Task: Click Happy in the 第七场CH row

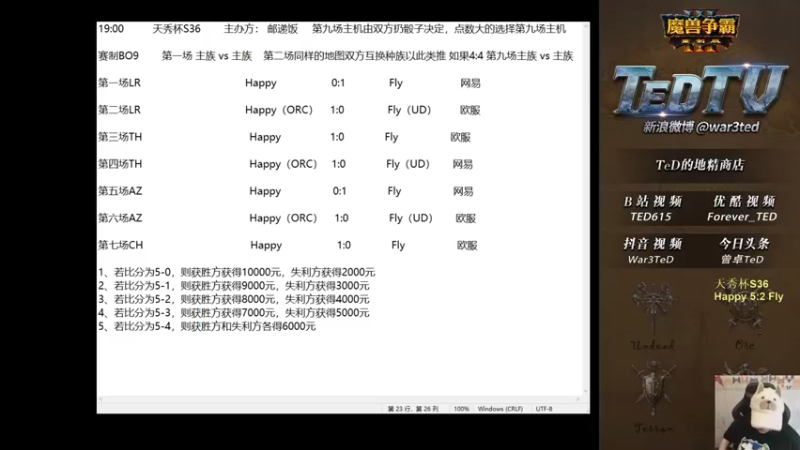Action: 266,245
